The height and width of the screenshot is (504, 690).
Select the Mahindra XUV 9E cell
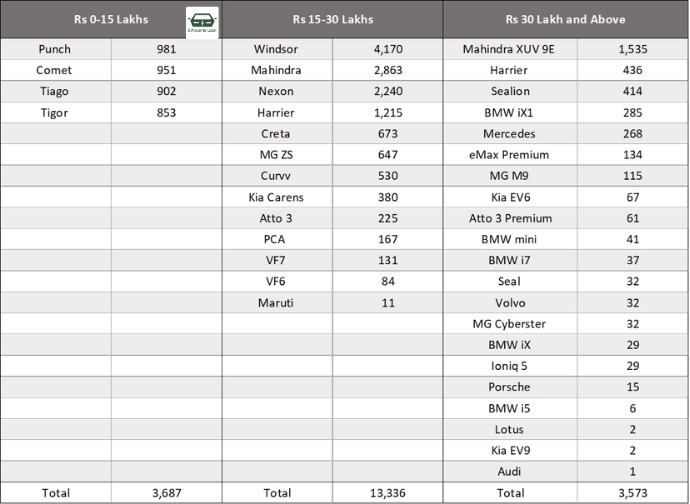pos(510,49)
